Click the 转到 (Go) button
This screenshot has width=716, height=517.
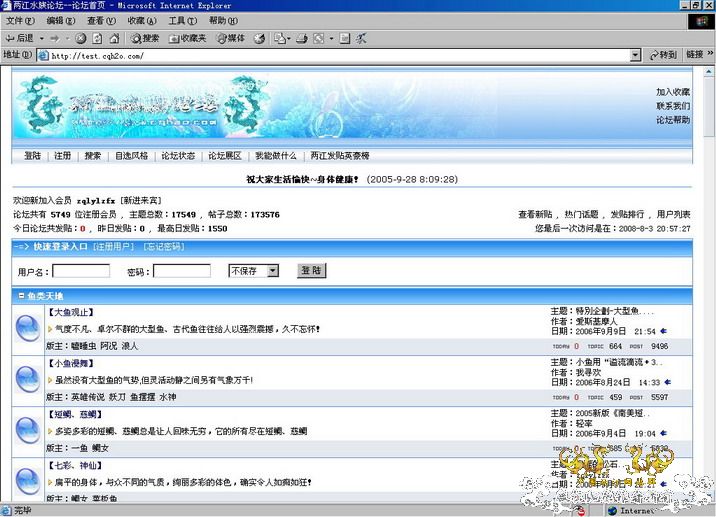[x=663, y=55]
